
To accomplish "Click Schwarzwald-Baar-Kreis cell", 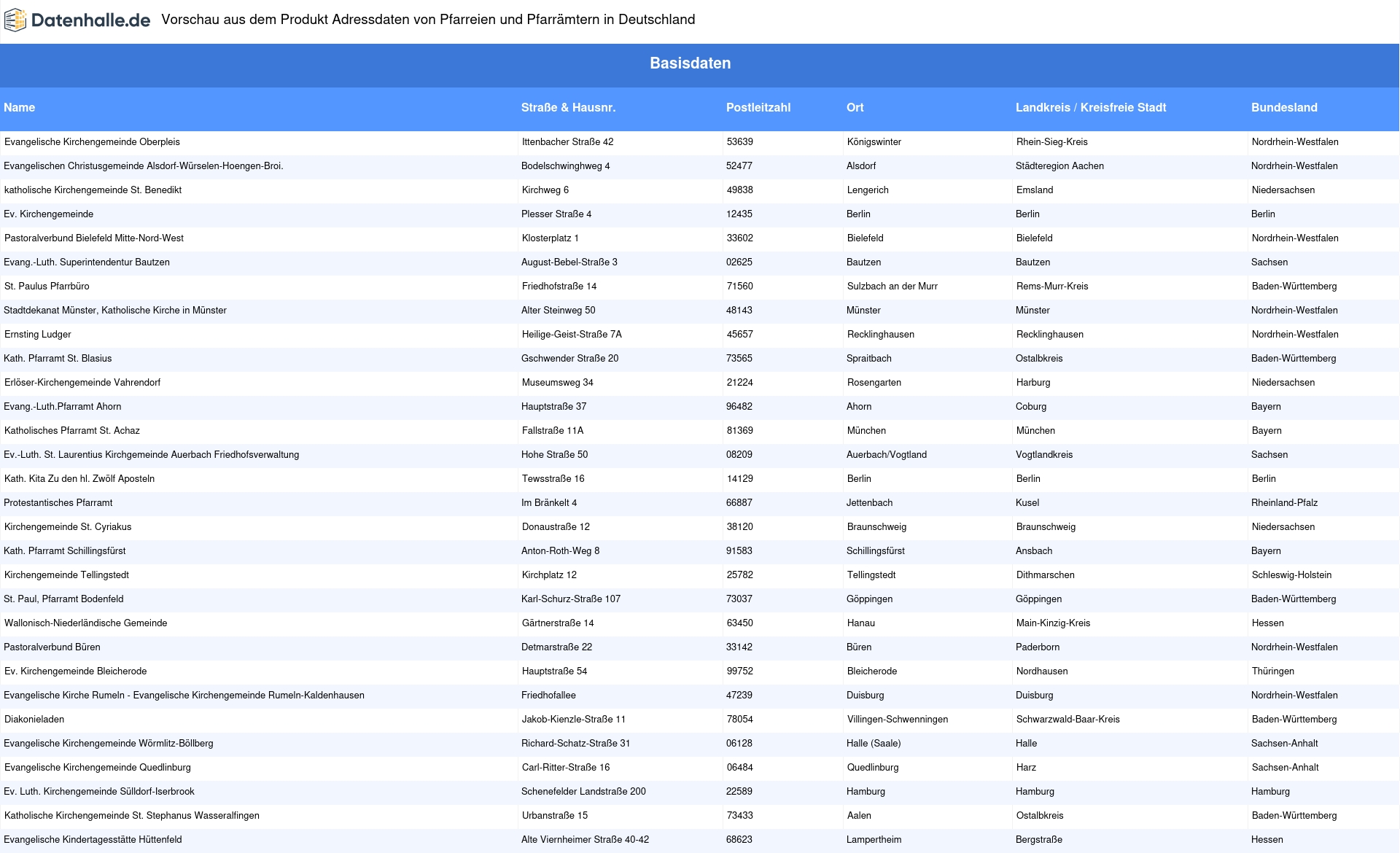I will coord(1068,720).
